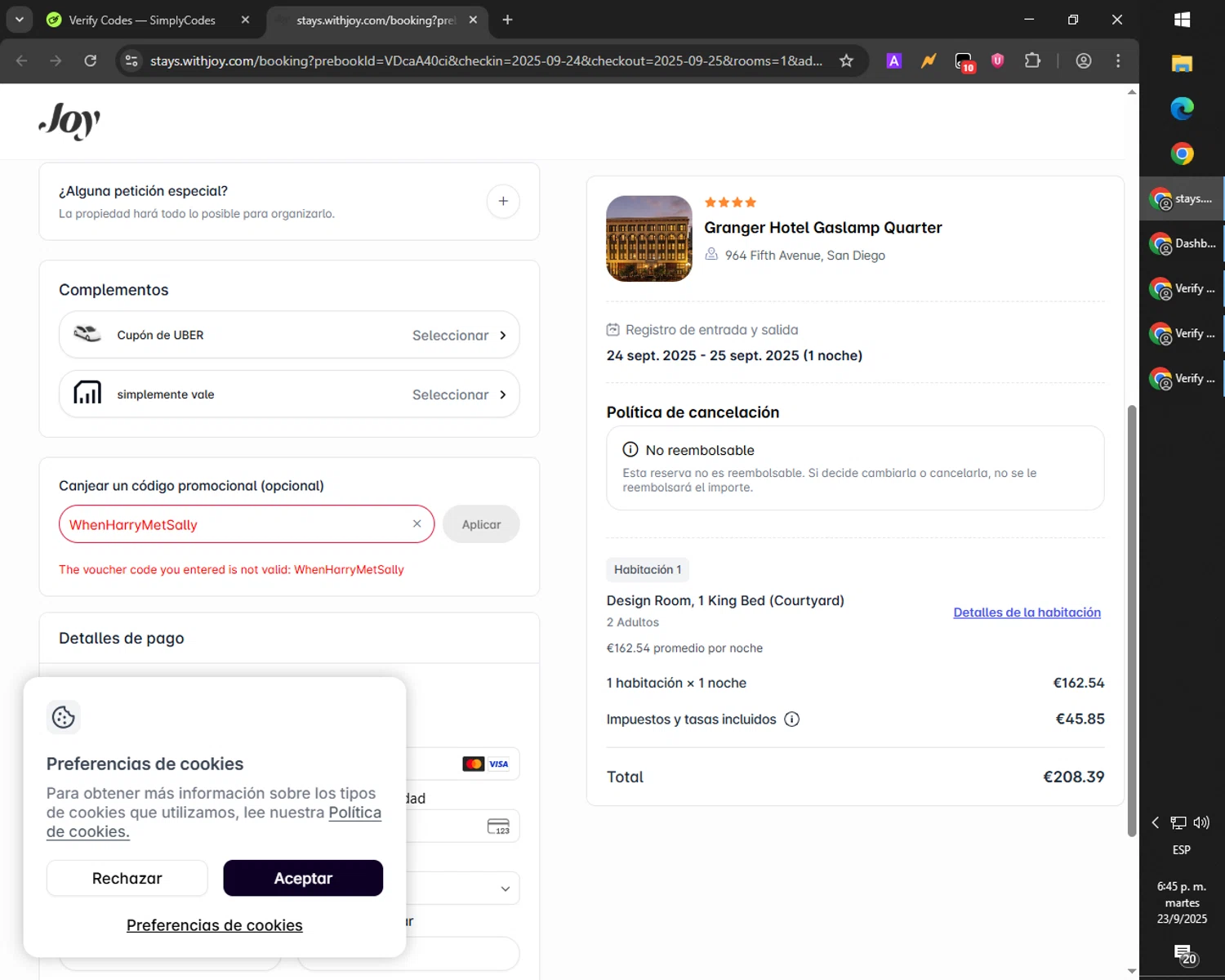This screenshot has height=980, width=1225.
Task: Click the taxes info icon
Action: coord(791,719)
